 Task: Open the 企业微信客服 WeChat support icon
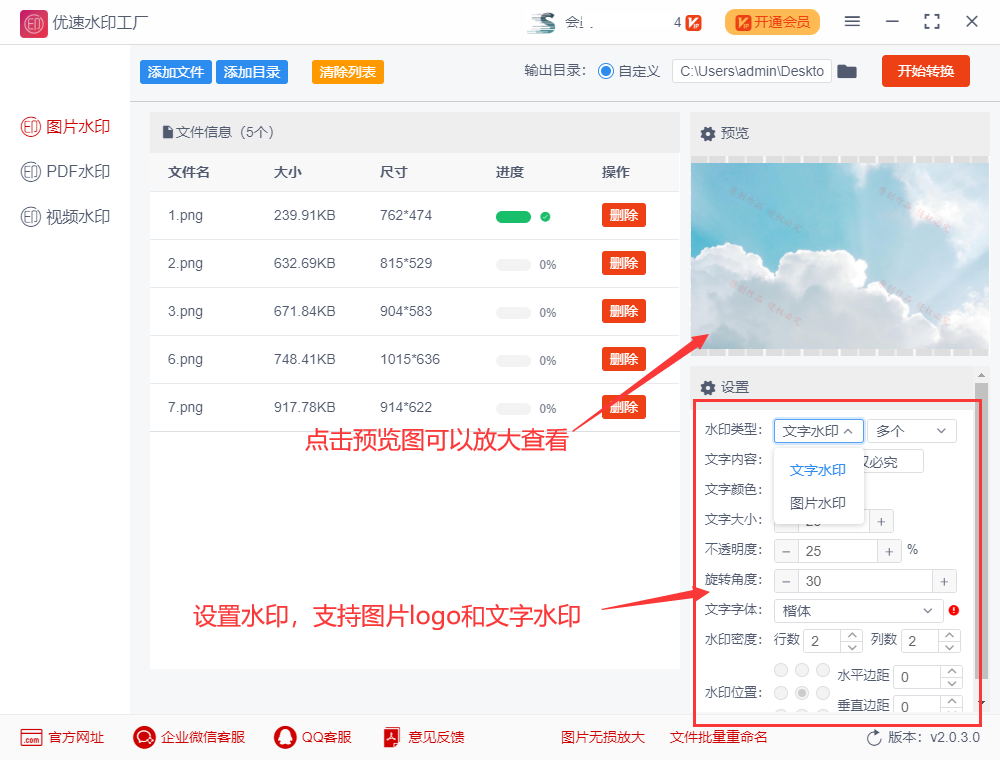[143, 737]
